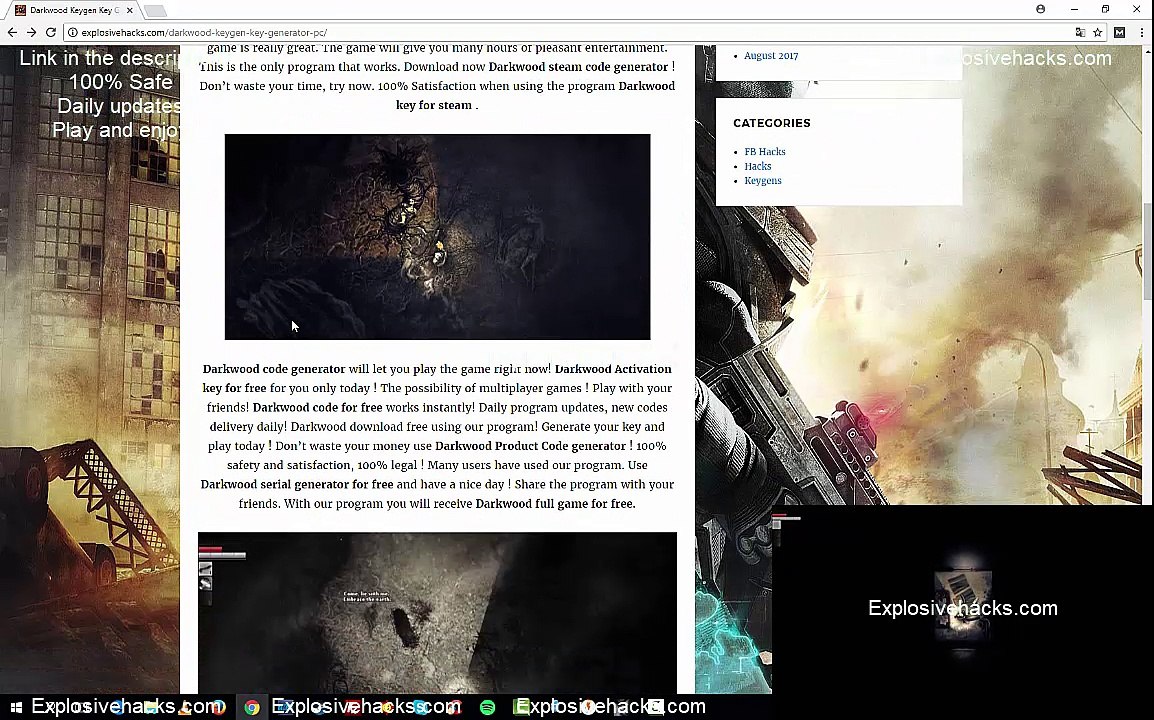Screen dimensions: 1154x720
Task: Open the M browser extension
Action: click(1119, 32)
